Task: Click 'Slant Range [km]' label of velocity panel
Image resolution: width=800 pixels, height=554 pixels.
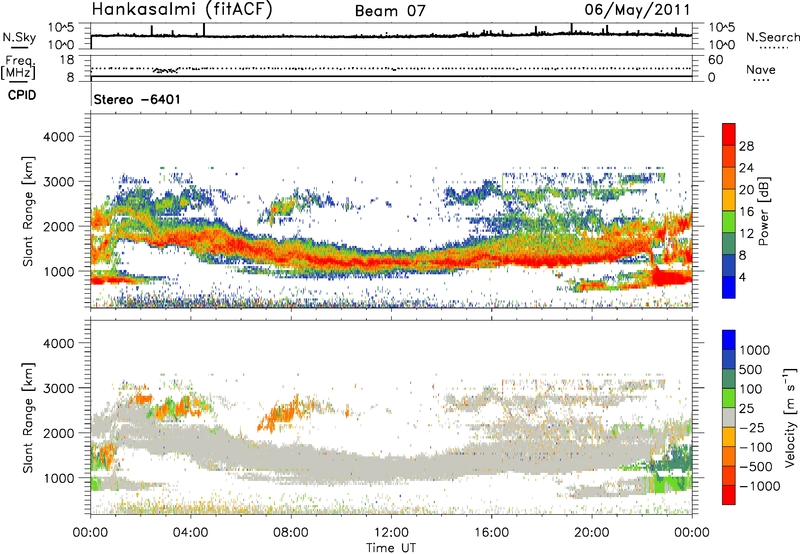Action: [28, 417]
